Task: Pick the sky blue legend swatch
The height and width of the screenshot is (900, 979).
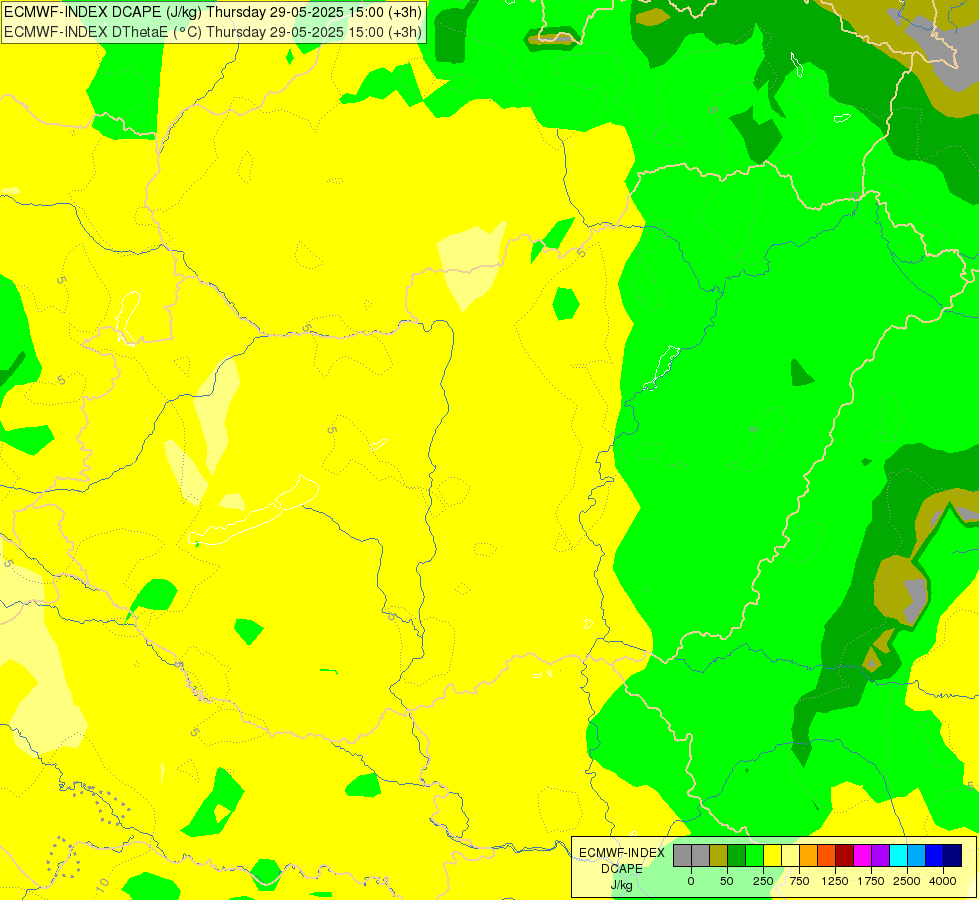Action: [917, 855]
